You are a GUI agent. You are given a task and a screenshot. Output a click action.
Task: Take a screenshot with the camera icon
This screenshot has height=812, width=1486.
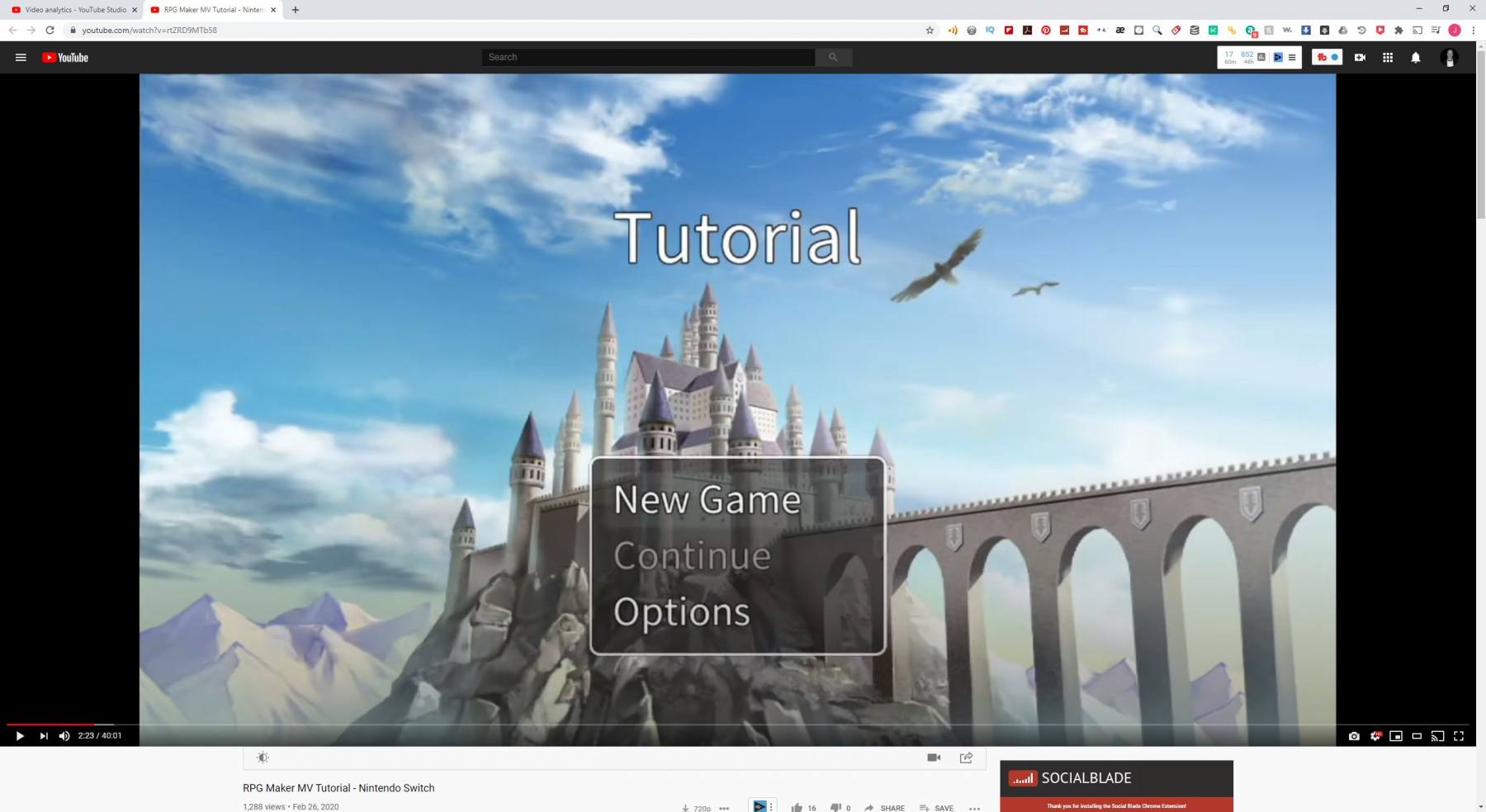[x=1354, y=736]
